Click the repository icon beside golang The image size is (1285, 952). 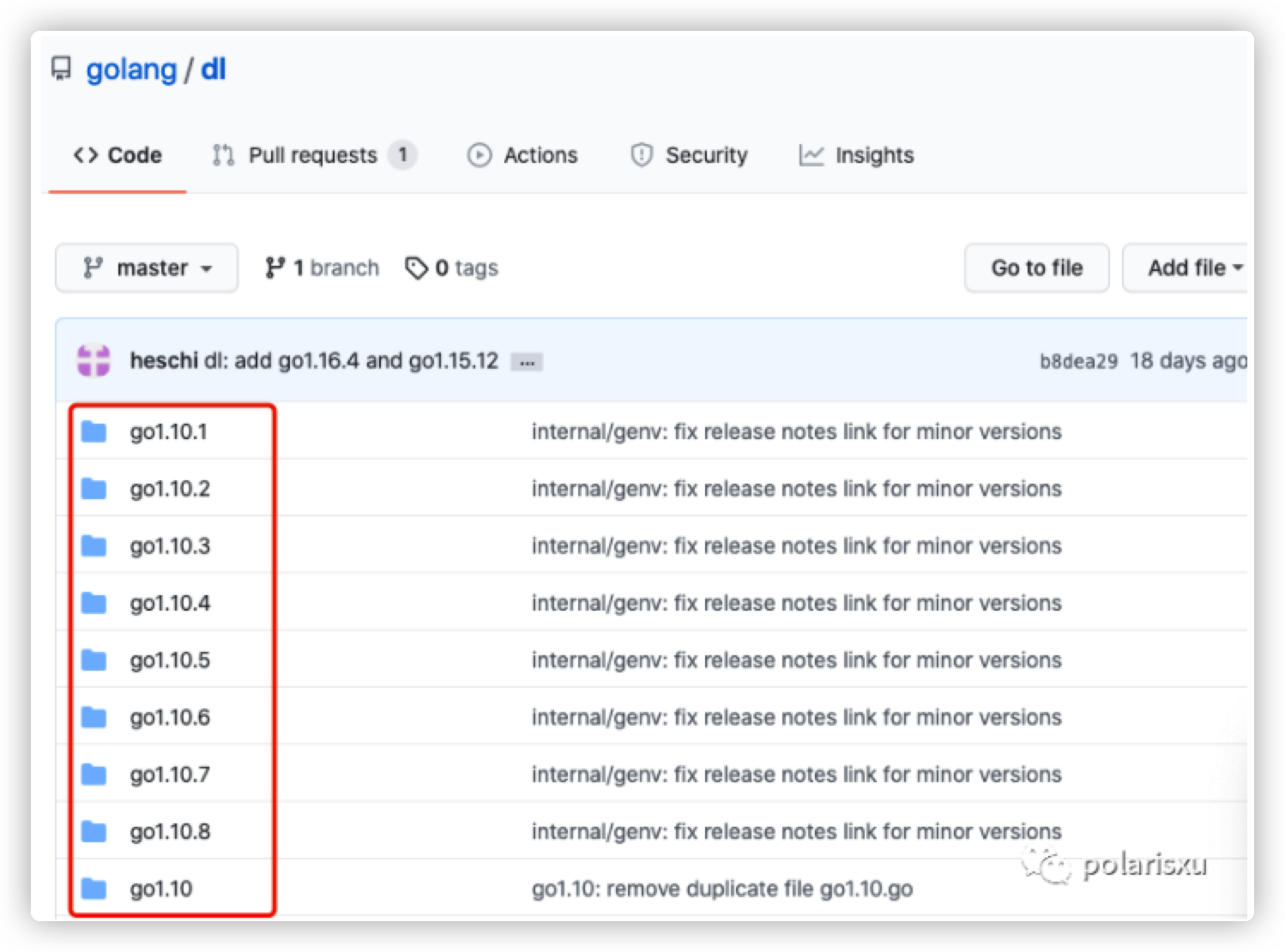[61, 69]
